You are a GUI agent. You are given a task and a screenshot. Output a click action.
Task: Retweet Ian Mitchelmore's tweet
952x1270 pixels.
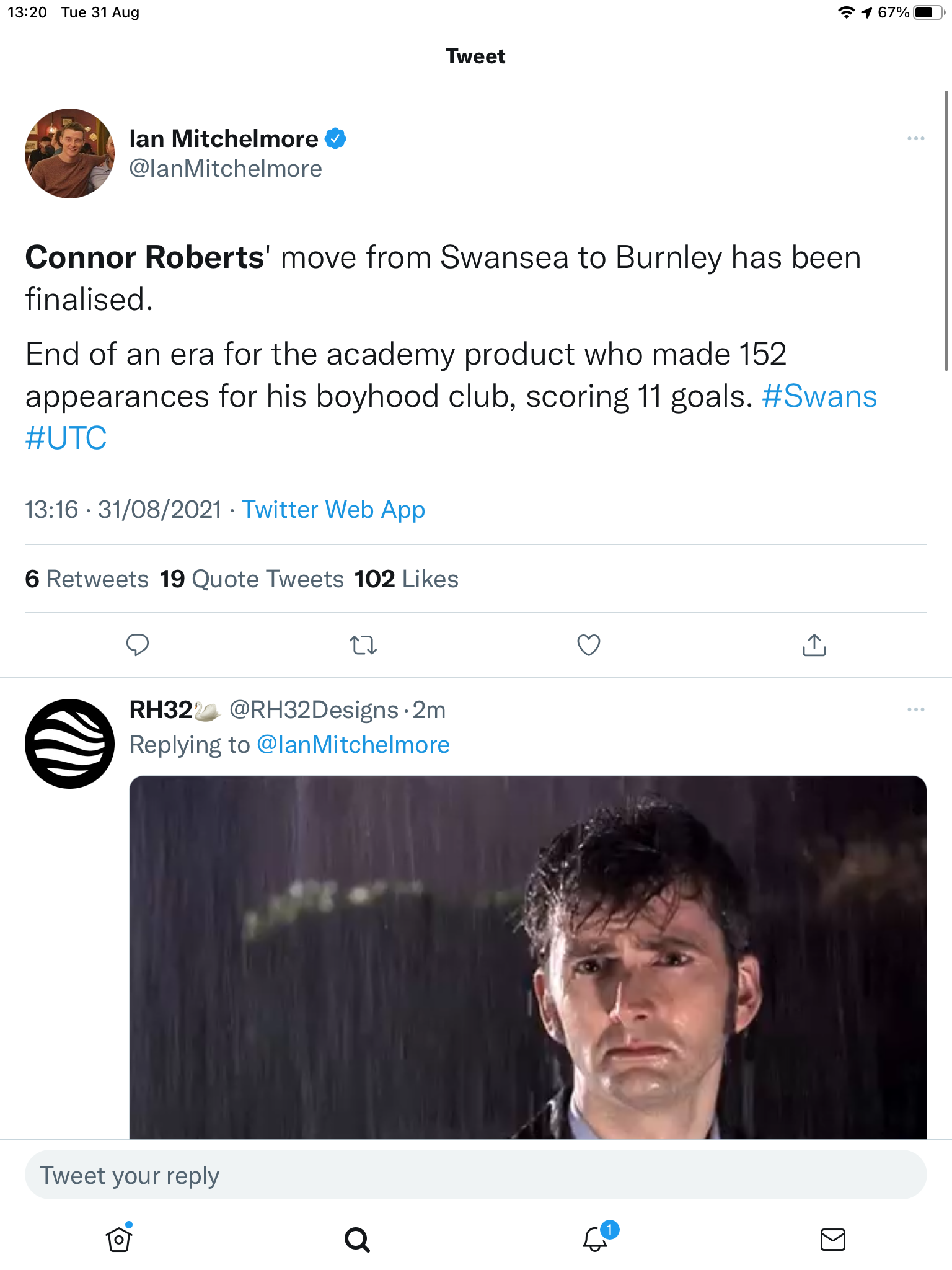tap(363, 645)
